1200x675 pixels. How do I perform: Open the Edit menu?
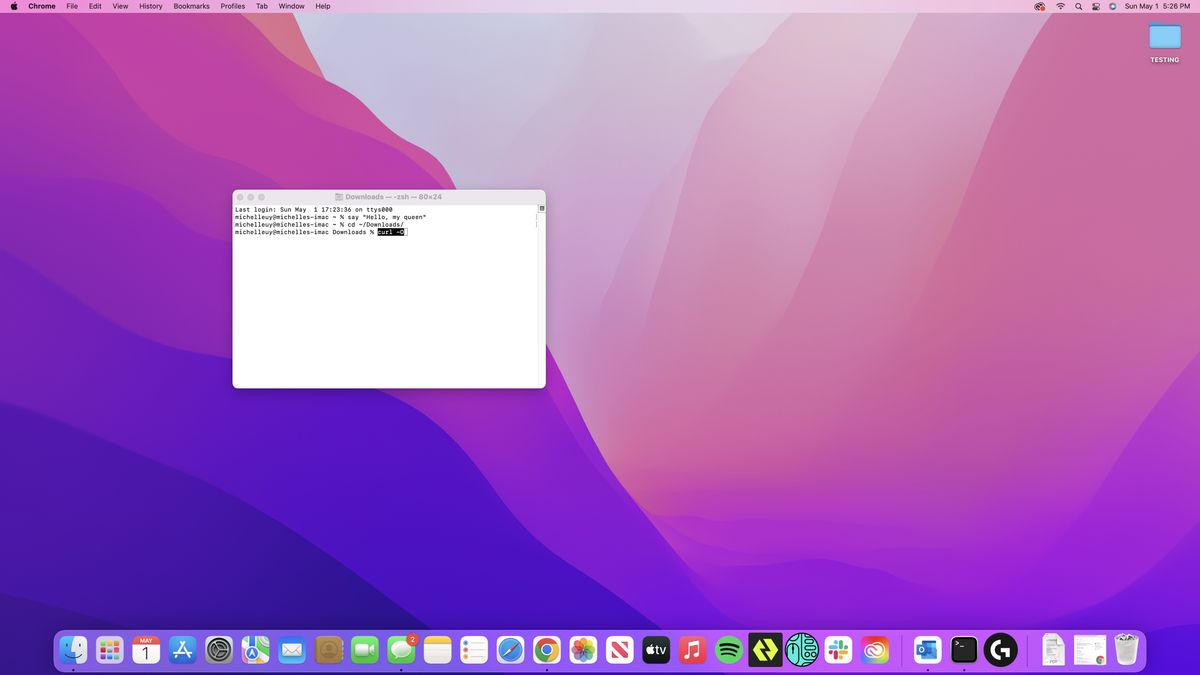tap(95, 6)
